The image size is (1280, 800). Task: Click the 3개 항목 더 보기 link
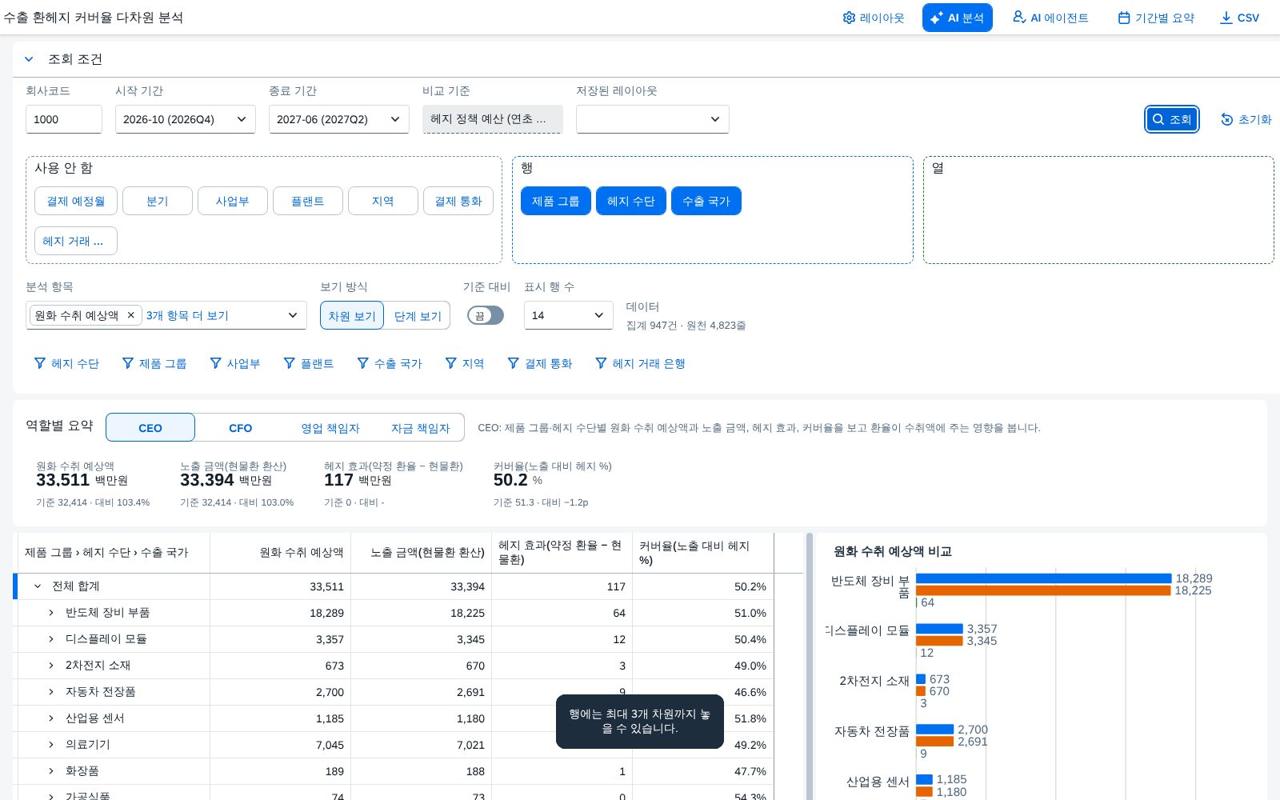pyautogui.click(x=187, y=315)
